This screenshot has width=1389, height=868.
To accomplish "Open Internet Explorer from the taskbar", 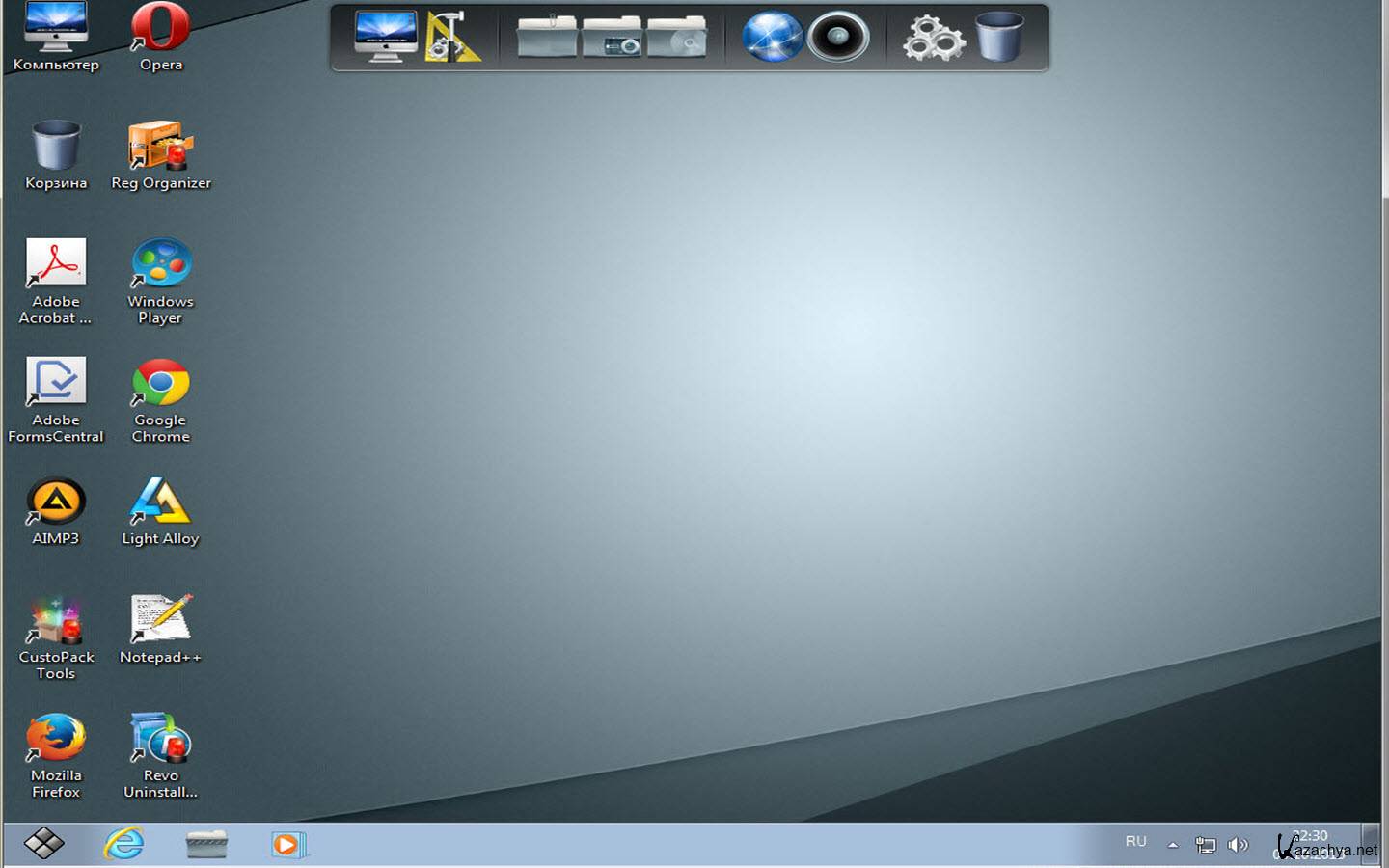I will point(124,844).
